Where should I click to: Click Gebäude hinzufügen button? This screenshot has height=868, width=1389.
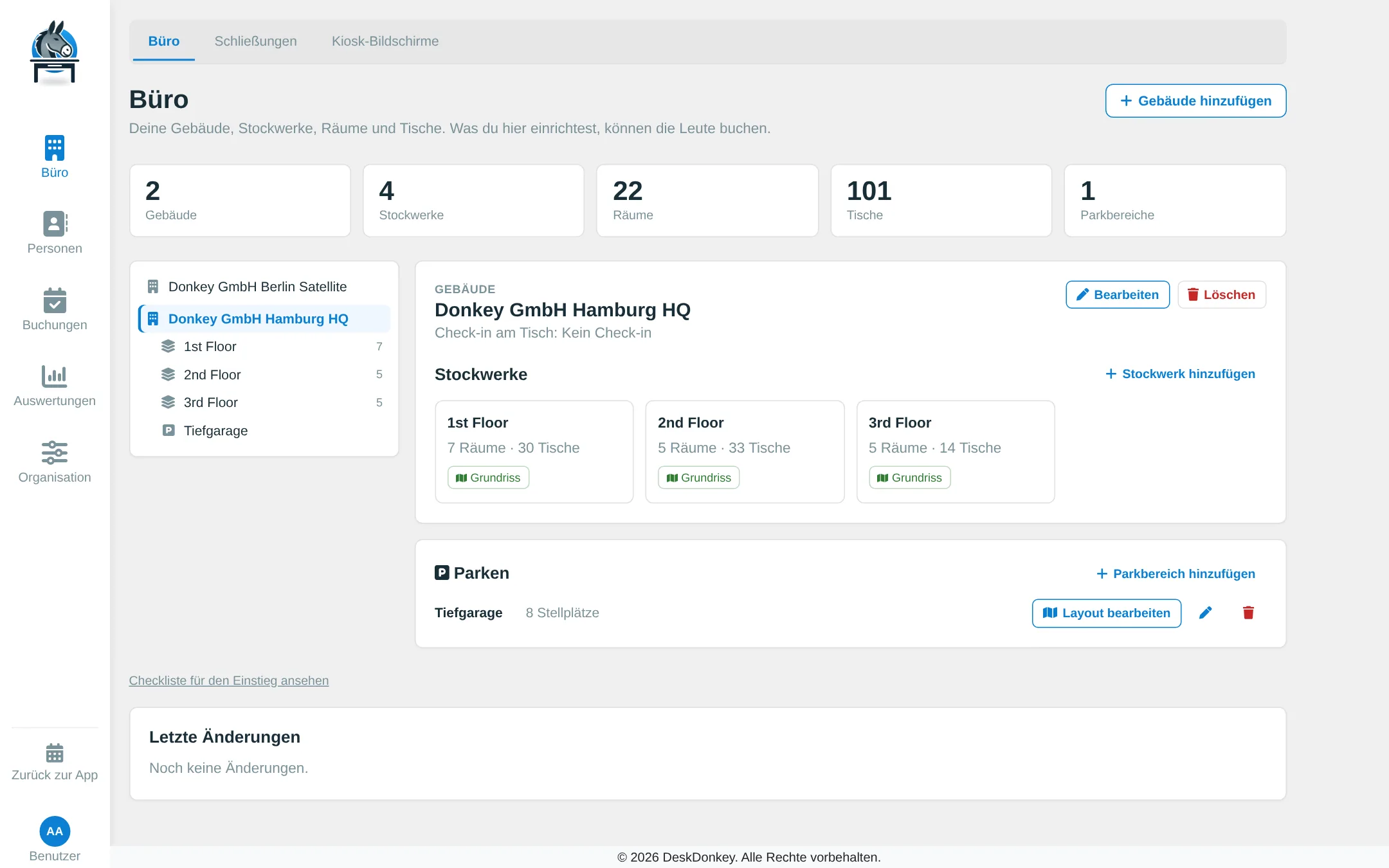coord(1195,101)
